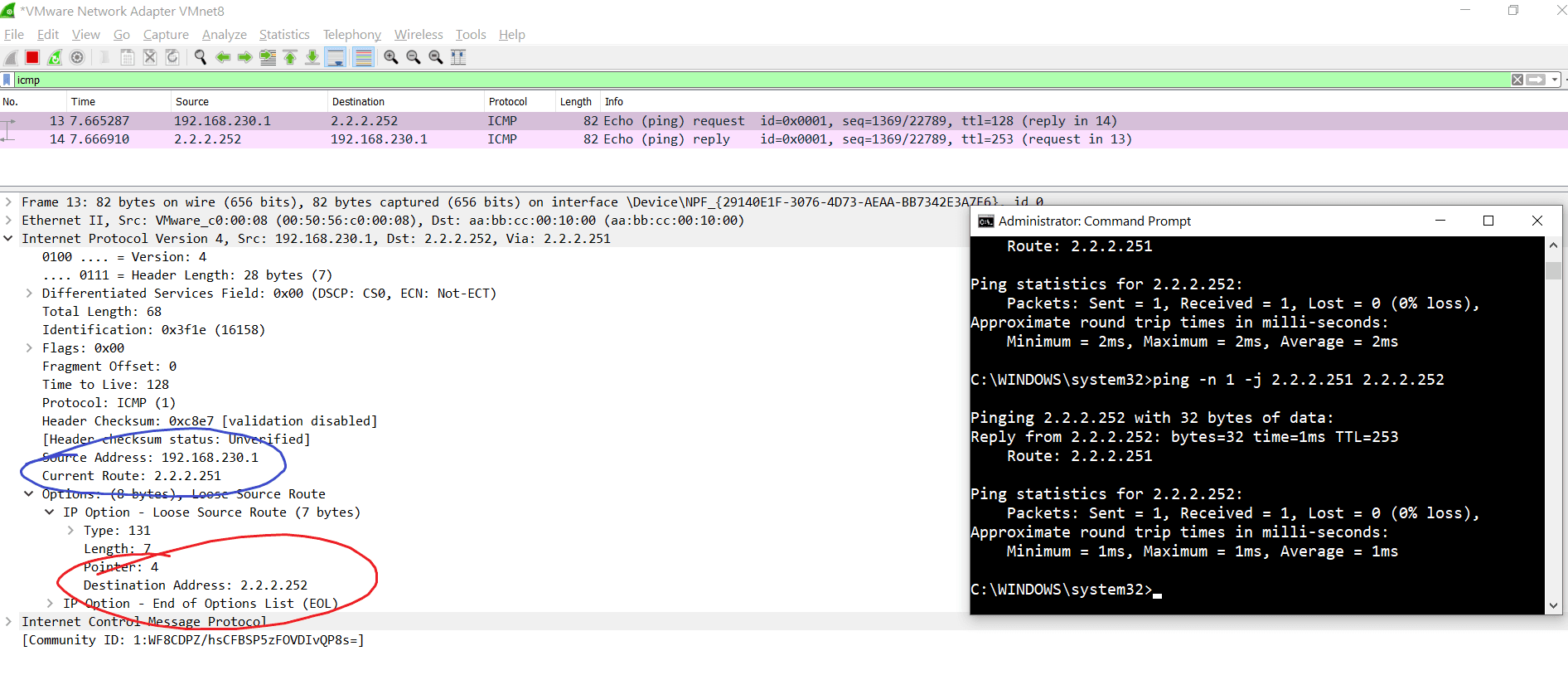Click into the icmp display filter field

(x=762, y=80)
